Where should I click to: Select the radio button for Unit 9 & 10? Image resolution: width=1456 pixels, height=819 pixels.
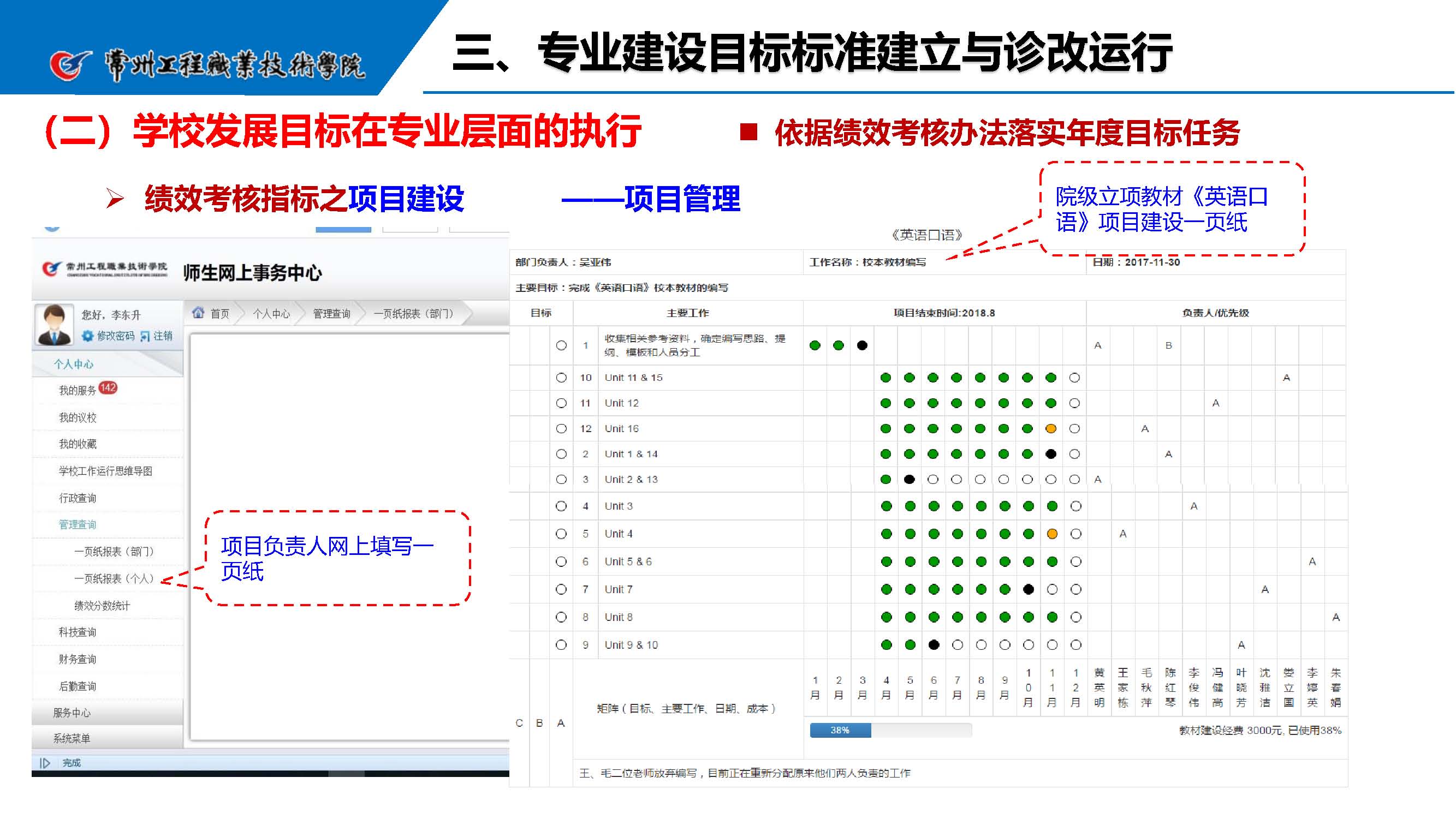tap(561, 645)
